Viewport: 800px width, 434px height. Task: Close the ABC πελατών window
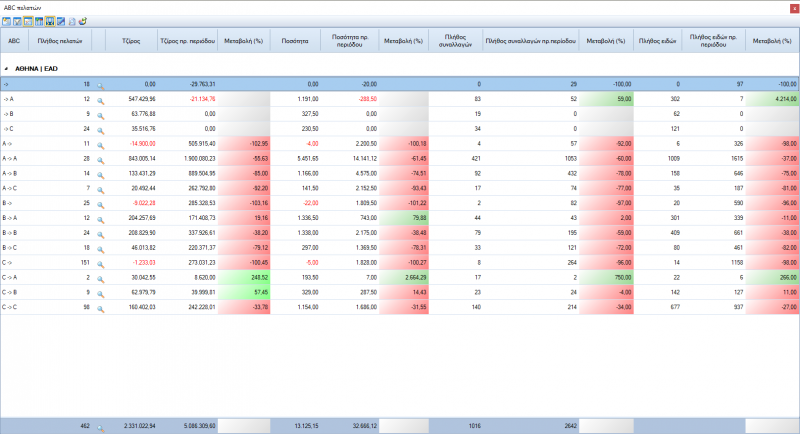pos(794,8)
